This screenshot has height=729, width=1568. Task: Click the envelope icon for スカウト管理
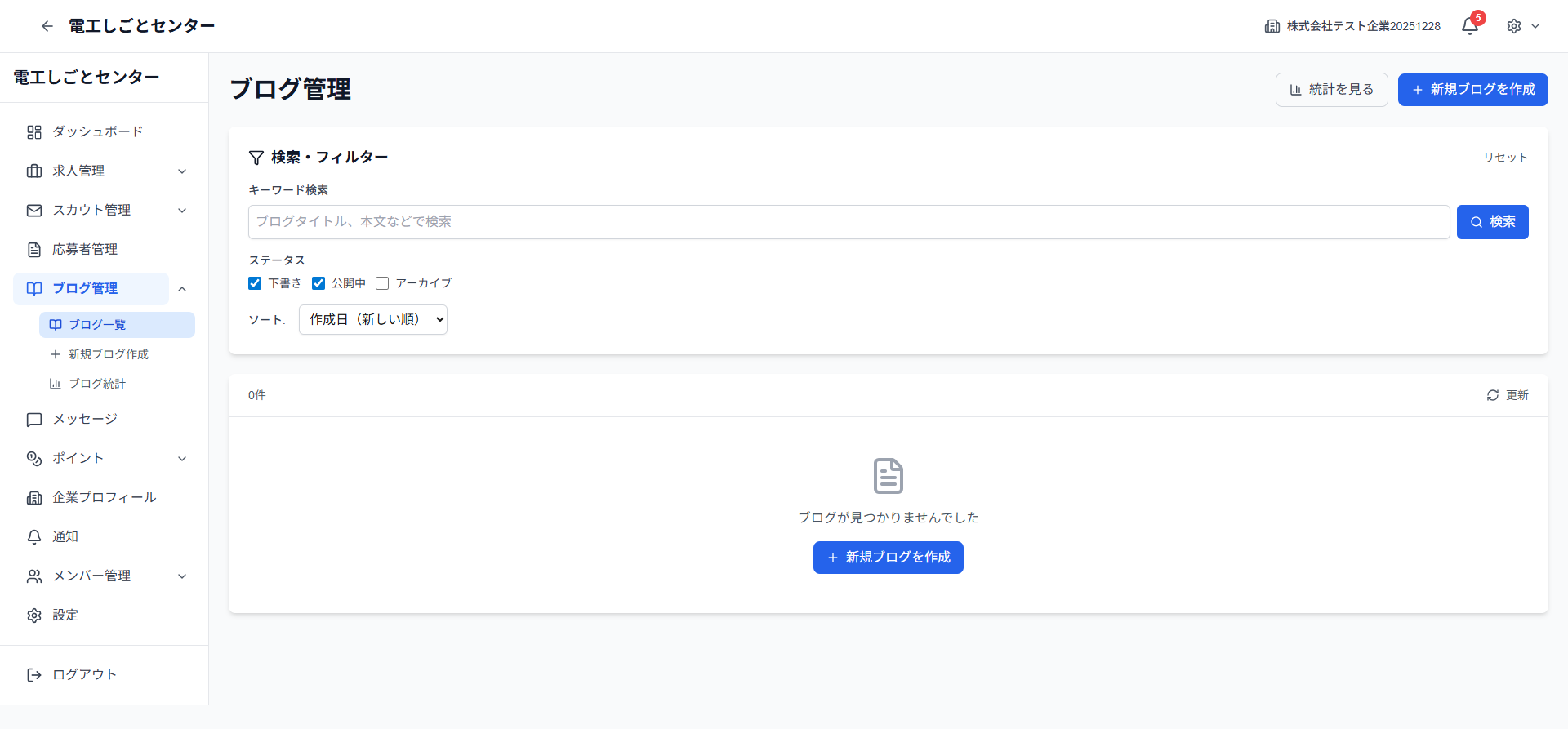34,211
